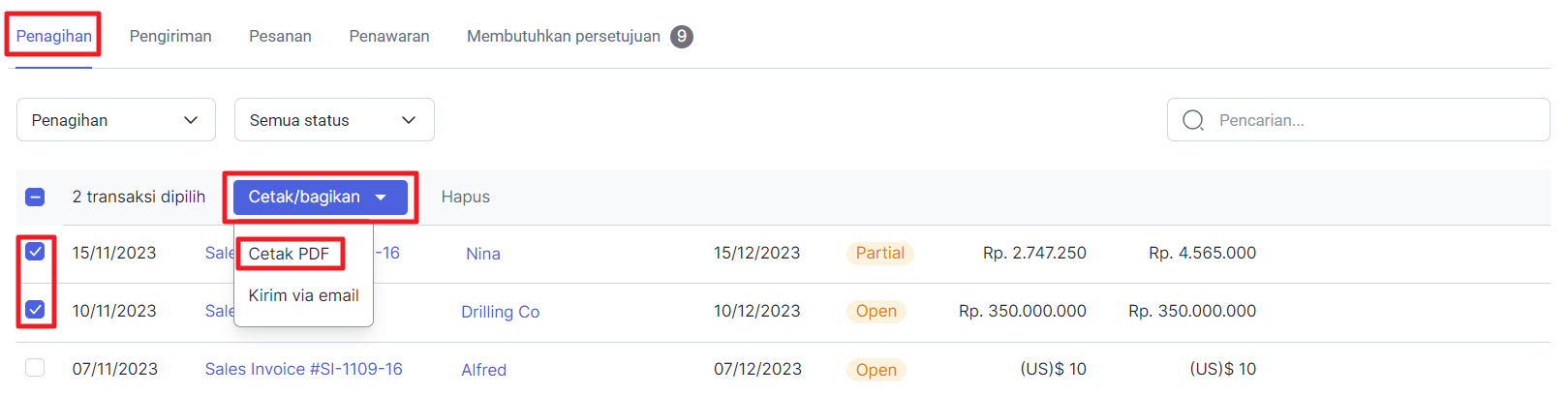Click the search magnifier icon
This screenshot has width=1568, height=396.
pyautogui.click(x=1193, y=120)
